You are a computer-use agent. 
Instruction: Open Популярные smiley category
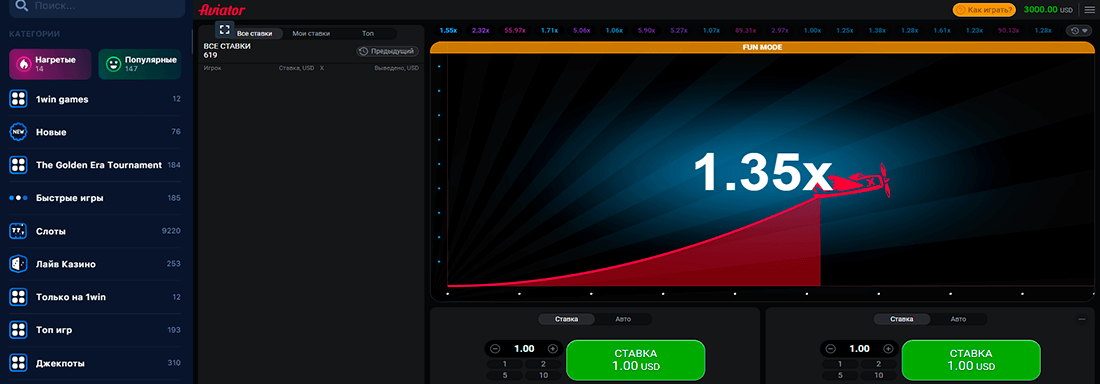tap(140, 65)
